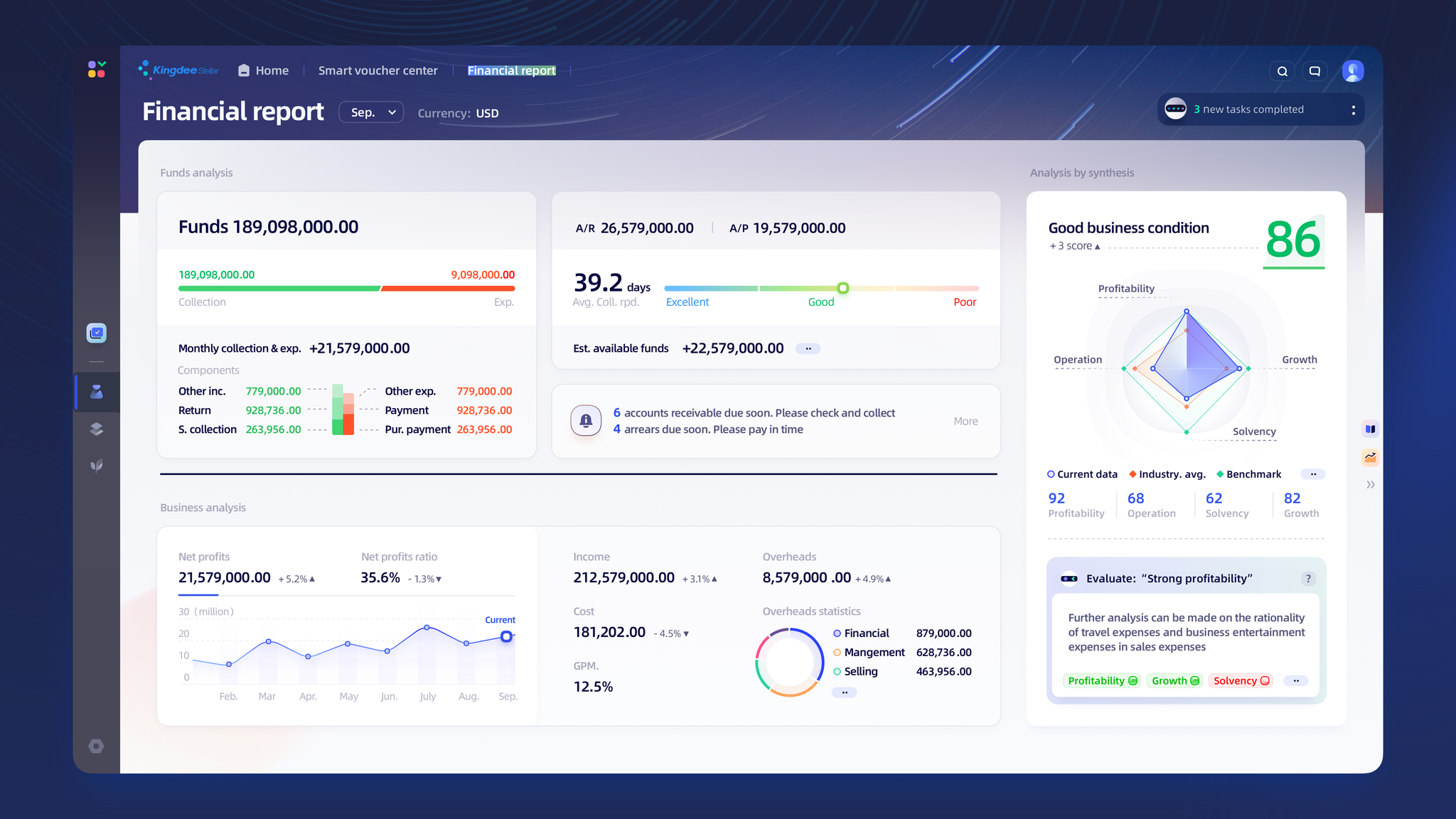Image resolution: width=1456 pixels, height=819 pixels.
Task: Open the Sep. month dropdown
Action: tap(372, 112)
